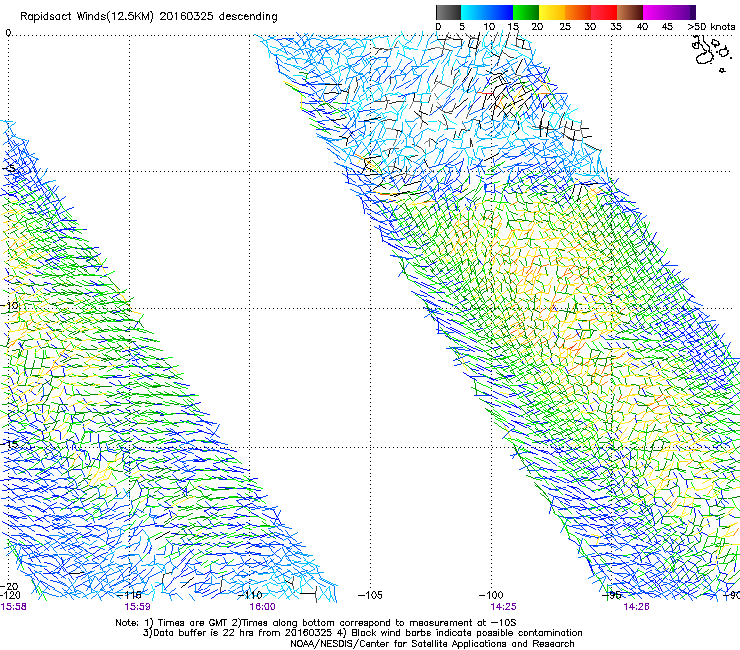The width and height of the screenshot is (740, 650).
Task: Click the legend scale number 40
Action: click(x=642, y=27)
